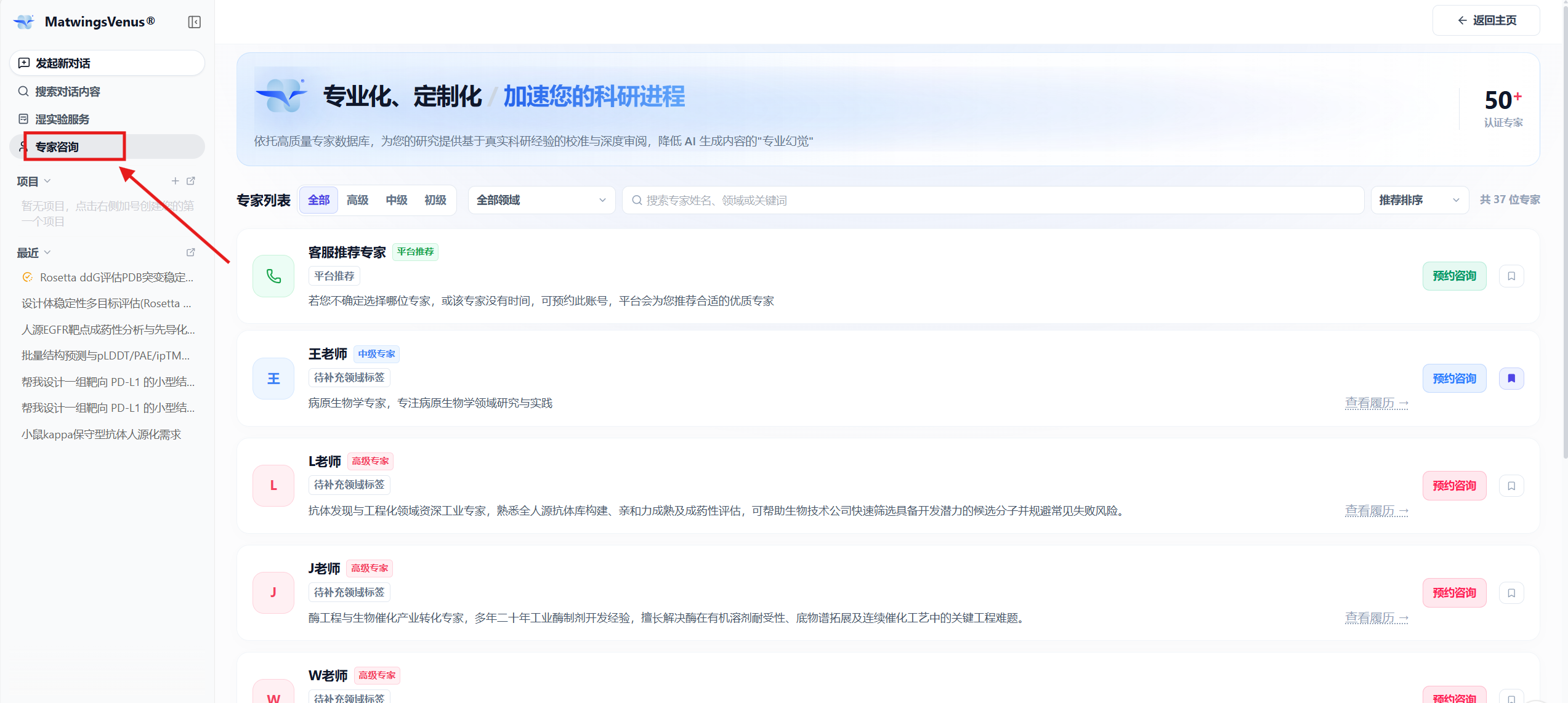Open 湿实验服务 in the sidebar
This screenshot has width=1568, height=703.
(x=107, y=119)
